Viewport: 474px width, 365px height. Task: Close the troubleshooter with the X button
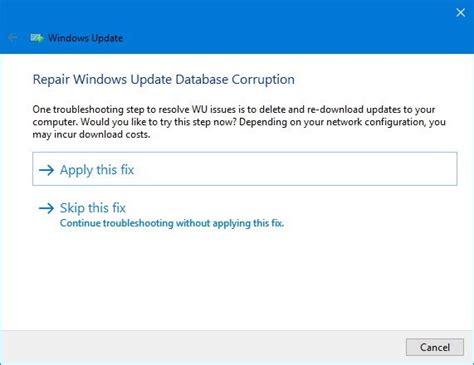(460, 12)
